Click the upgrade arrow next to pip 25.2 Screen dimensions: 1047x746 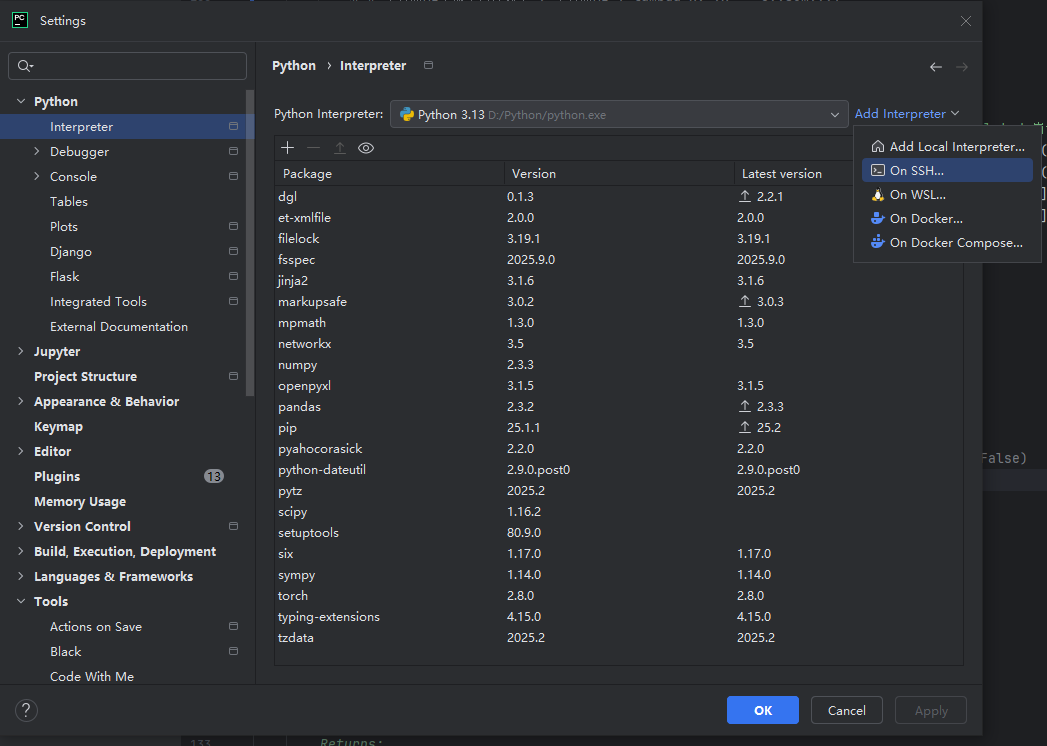[744, 428]
